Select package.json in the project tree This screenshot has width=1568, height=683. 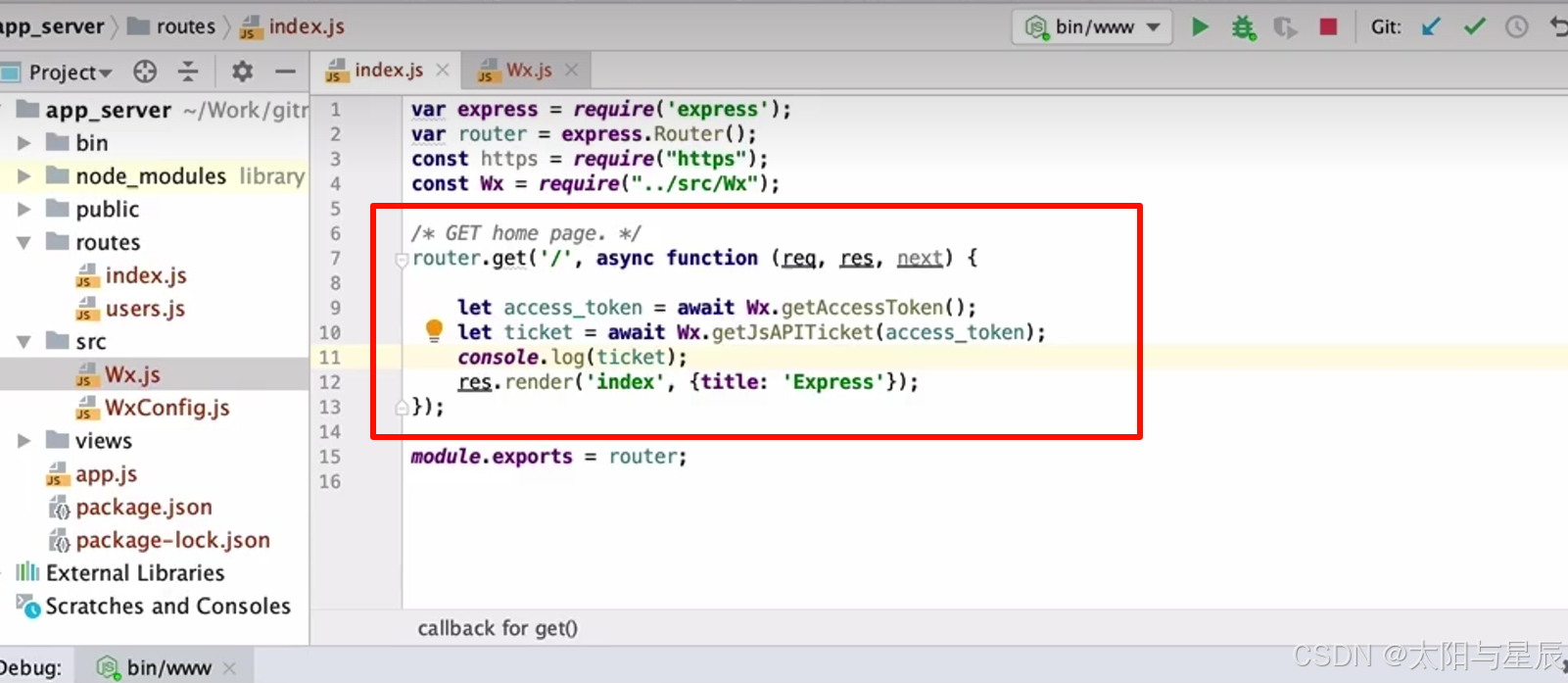click(x=130, y=508)
